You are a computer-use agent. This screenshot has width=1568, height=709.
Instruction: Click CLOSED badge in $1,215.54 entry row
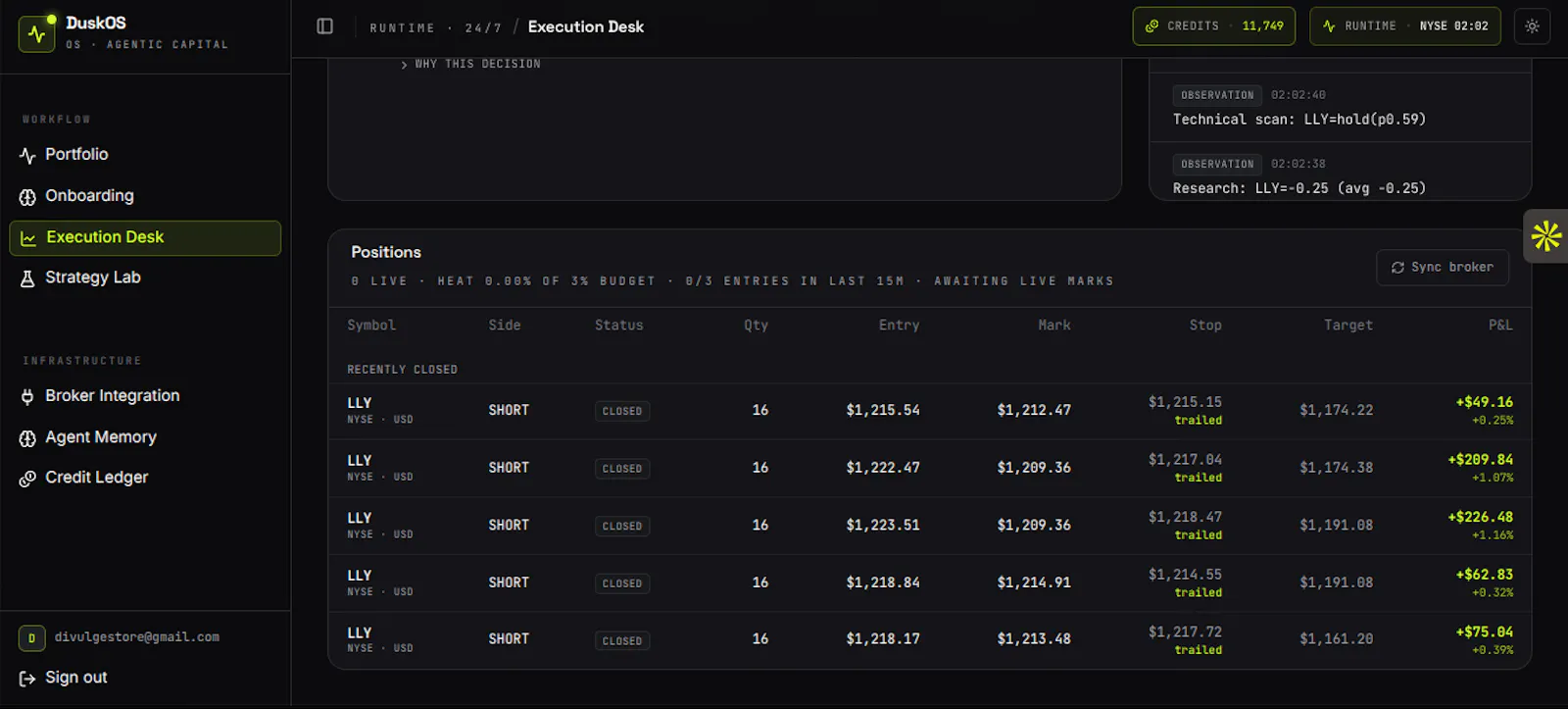pos(622,412)
